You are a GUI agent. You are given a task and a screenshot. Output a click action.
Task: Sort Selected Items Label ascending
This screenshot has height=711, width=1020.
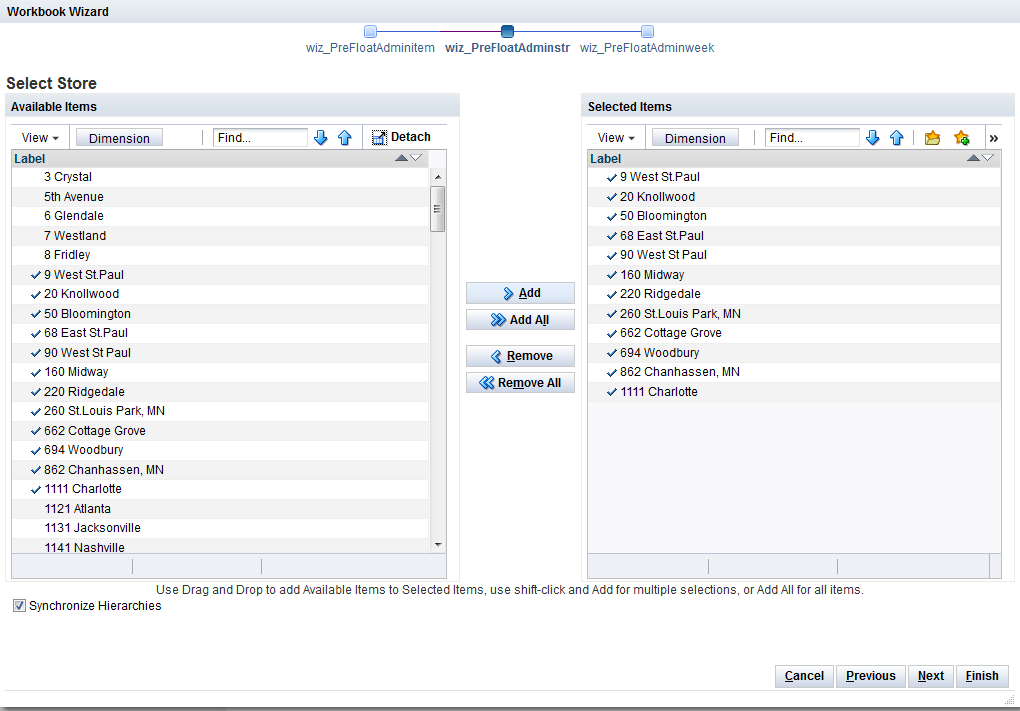point(973,158)
